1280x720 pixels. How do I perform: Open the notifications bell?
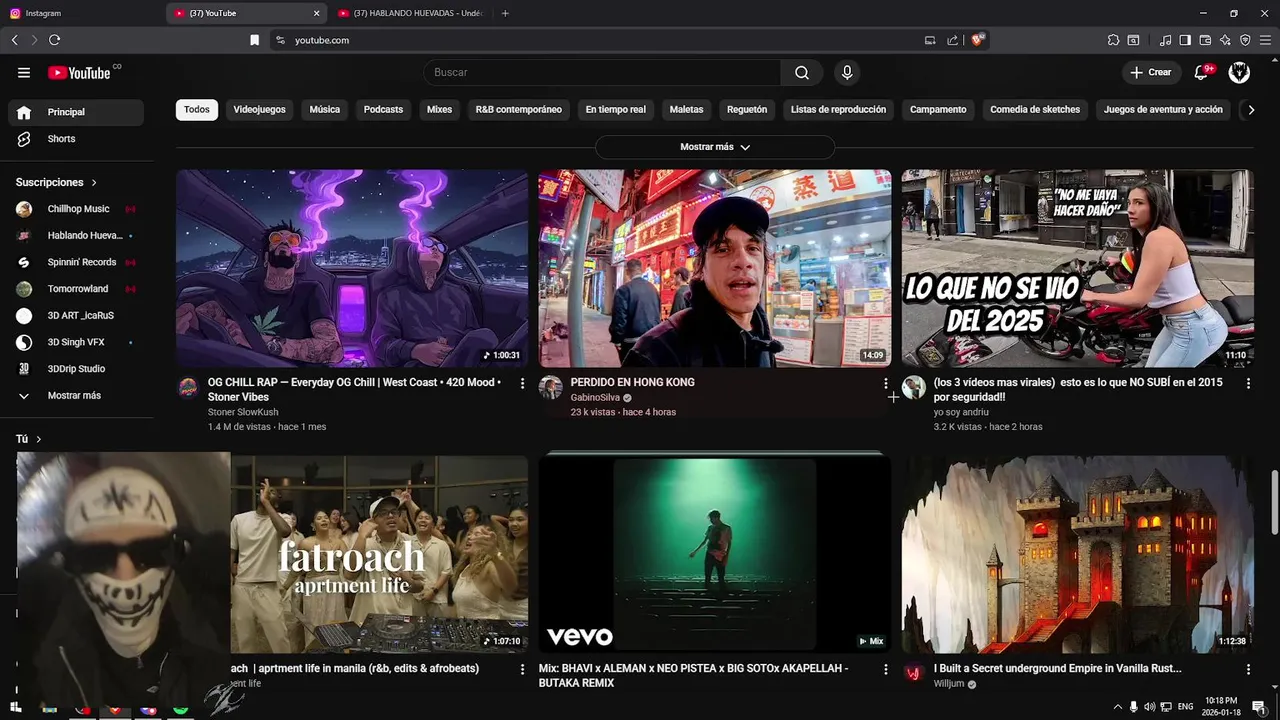click(x=1202, y=72)
